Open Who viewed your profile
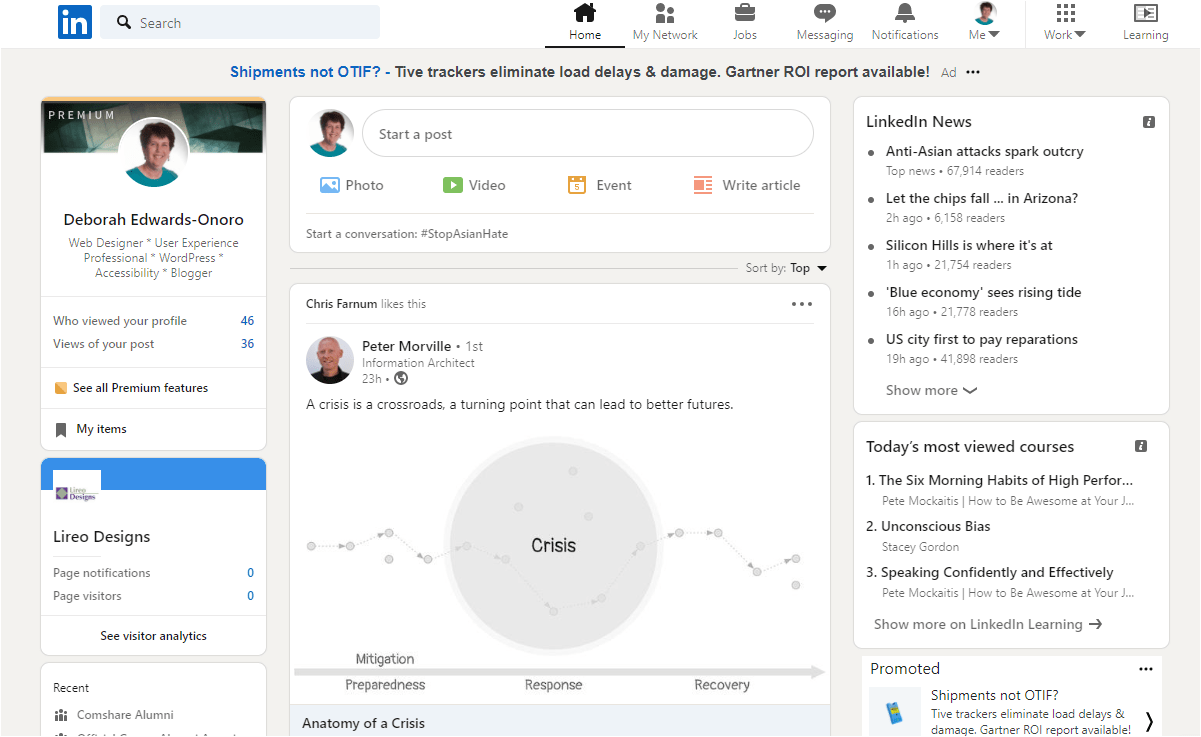This screenshot has height=737, width=1201. coord(154,321)
